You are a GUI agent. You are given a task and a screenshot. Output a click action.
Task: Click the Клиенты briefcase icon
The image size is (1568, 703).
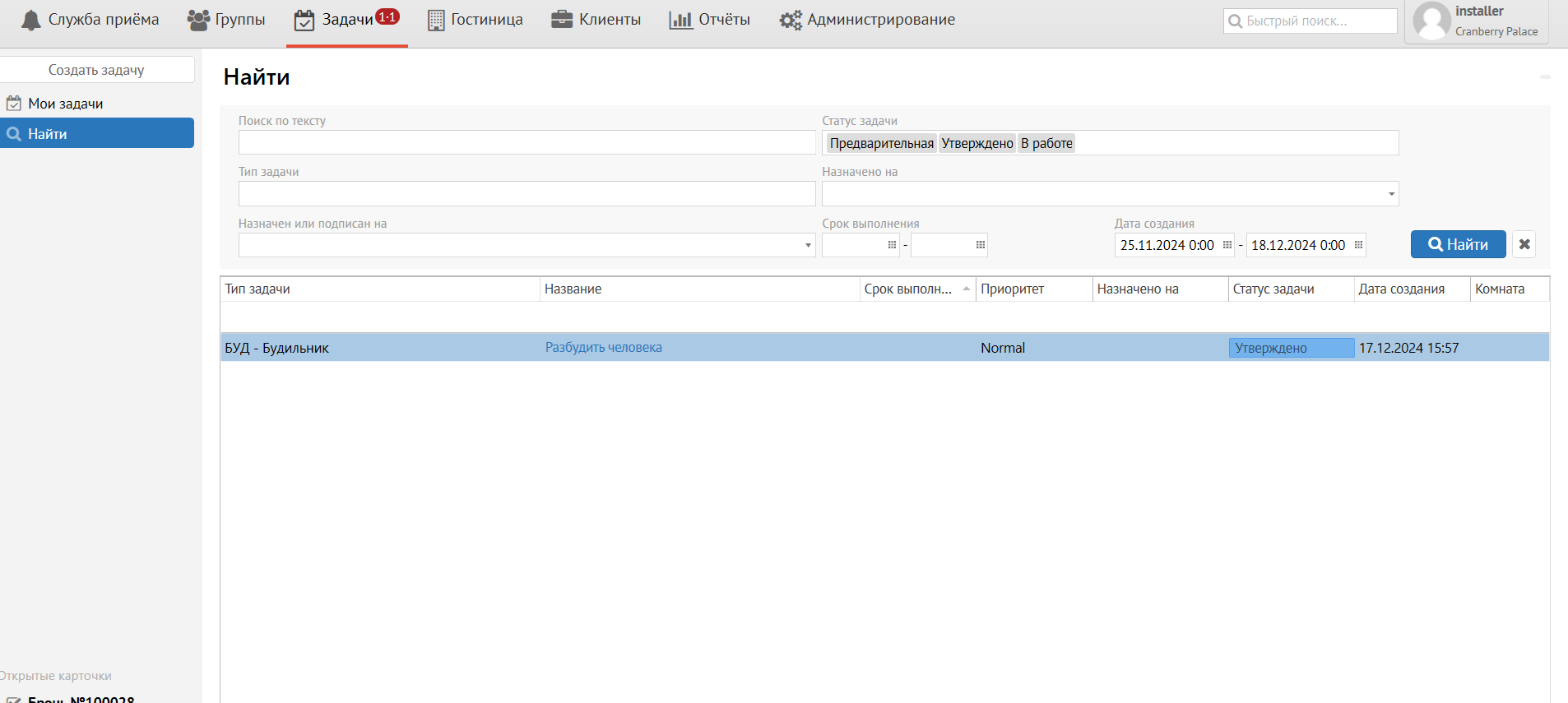click(x=562, y=20)
